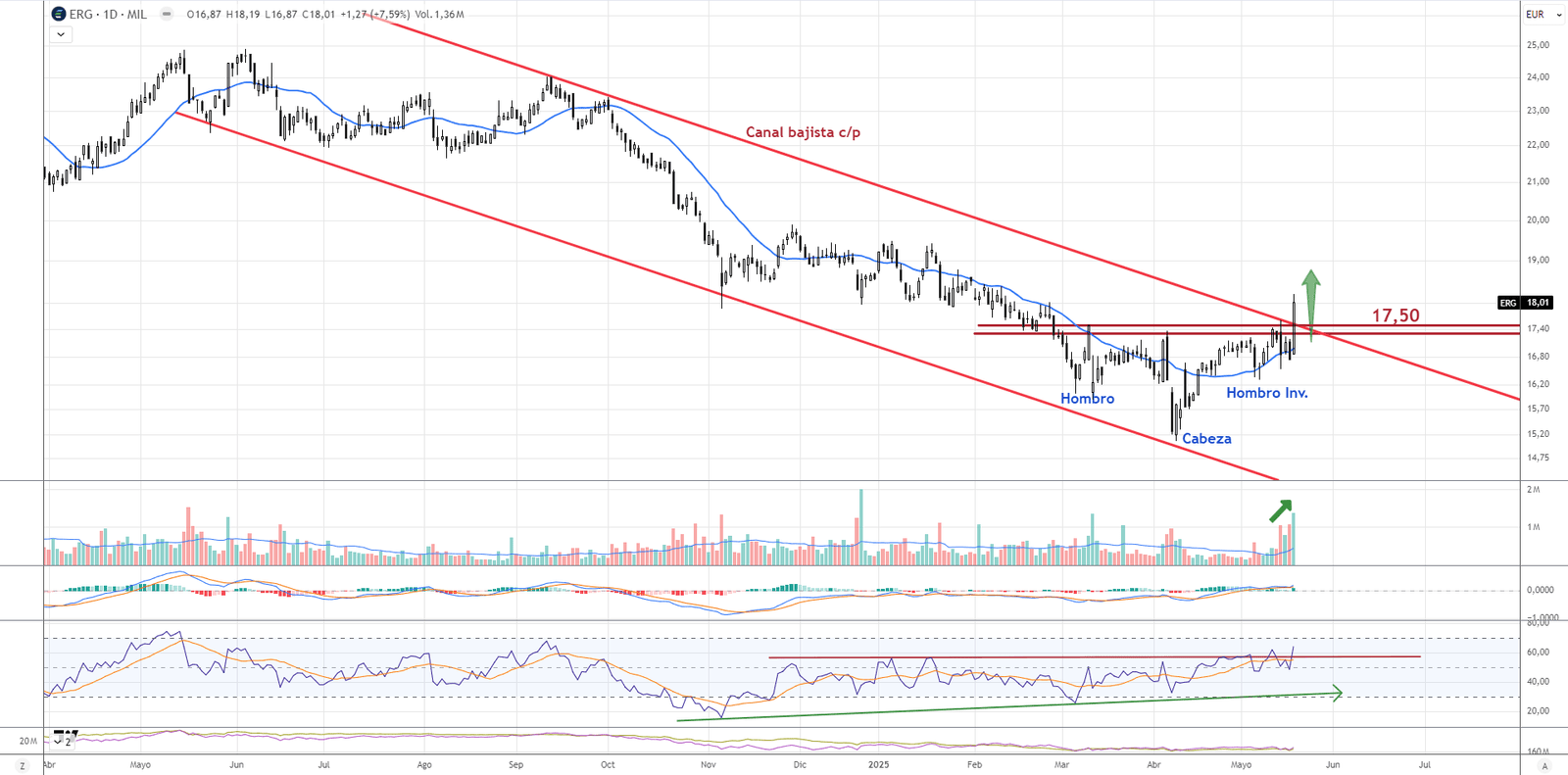1568x775 pixels.
Task: Toggle auto scale with the A button
Action: (1544, 765)
